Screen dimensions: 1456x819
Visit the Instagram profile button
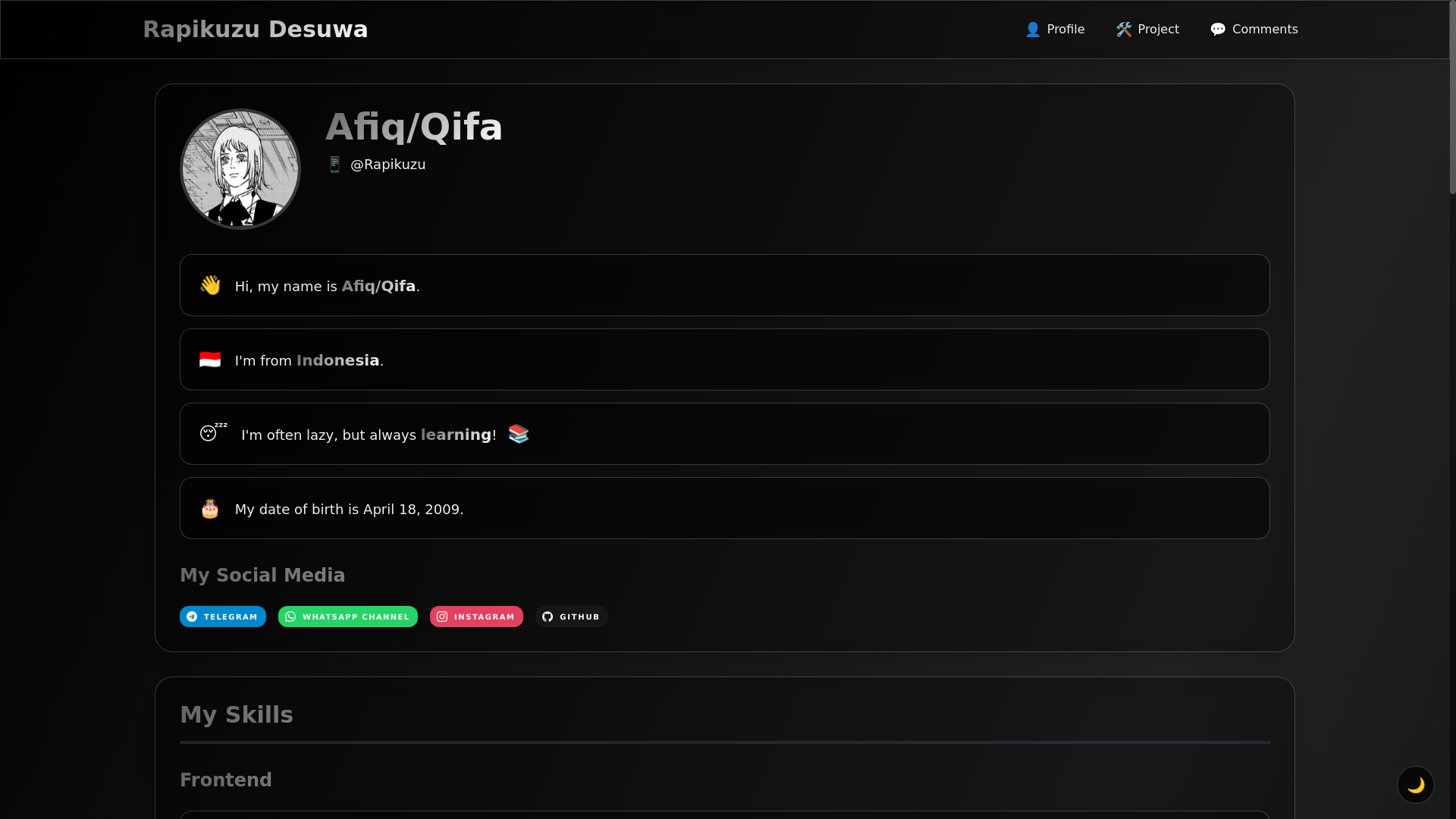tap(476, 617)
